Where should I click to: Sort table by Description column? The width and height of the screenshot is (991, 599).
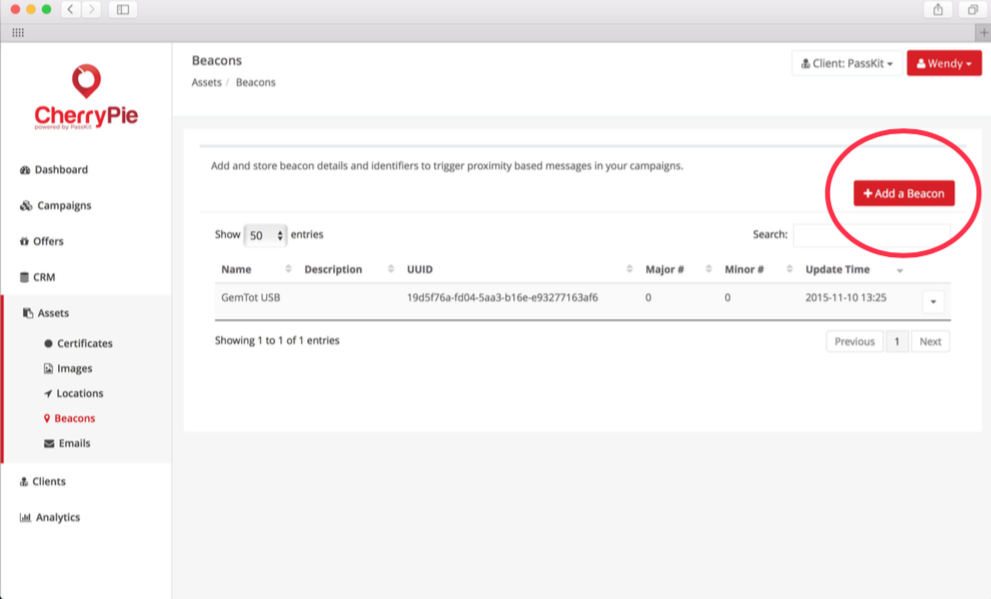pos(349,269)
